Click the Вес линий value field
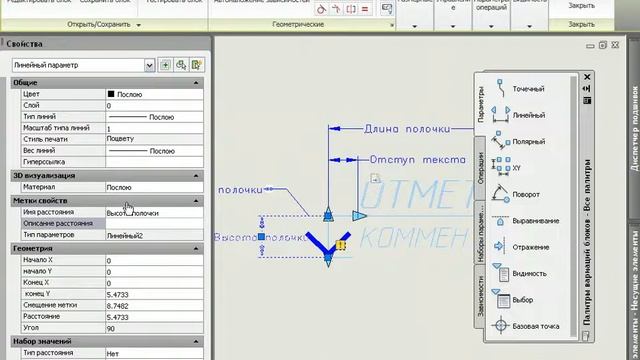The height and width of the screenshot is (360, 640). (x=154, y=151)
